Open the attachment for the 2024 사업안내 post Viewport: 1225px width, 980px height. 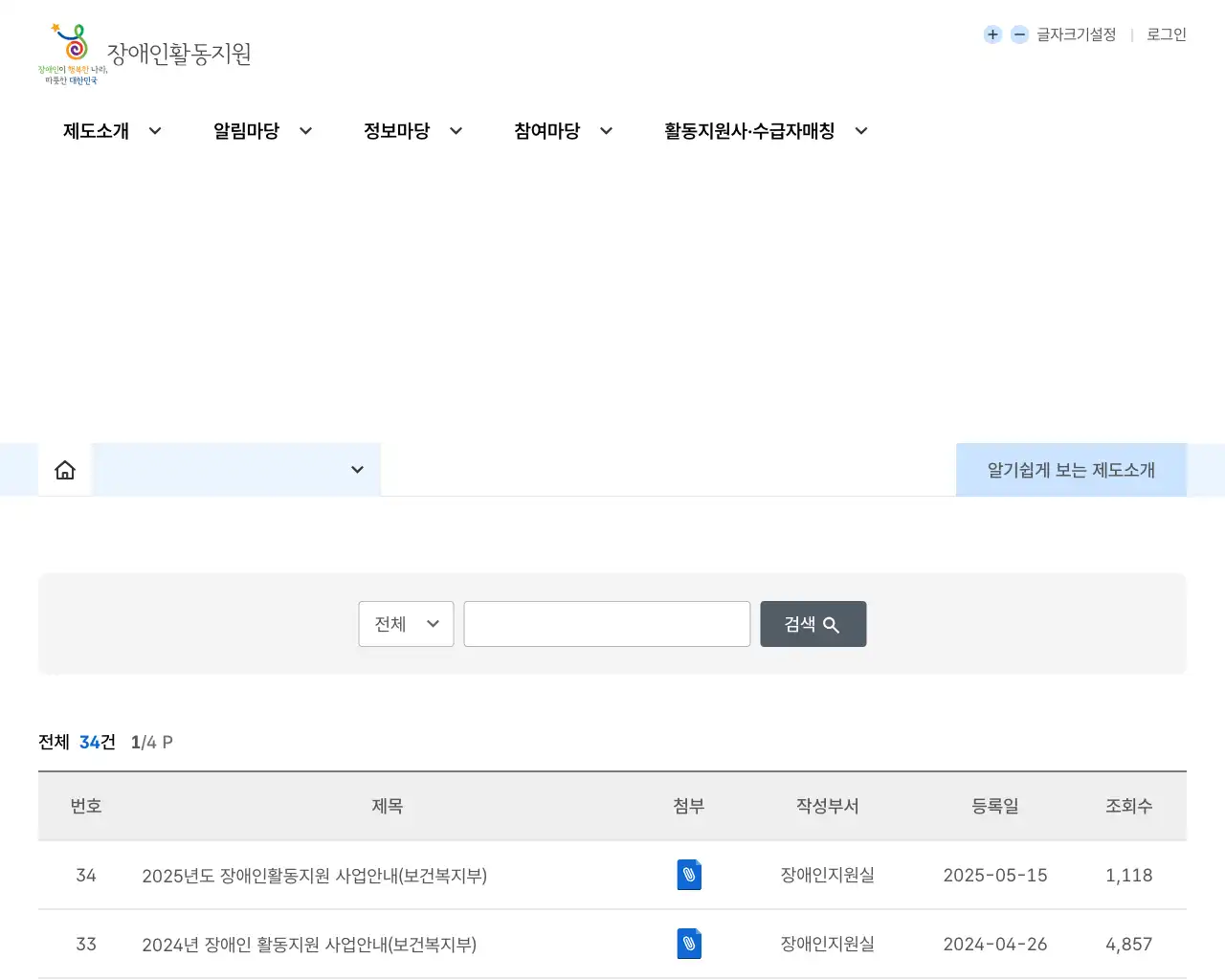(x=689, y=944)
